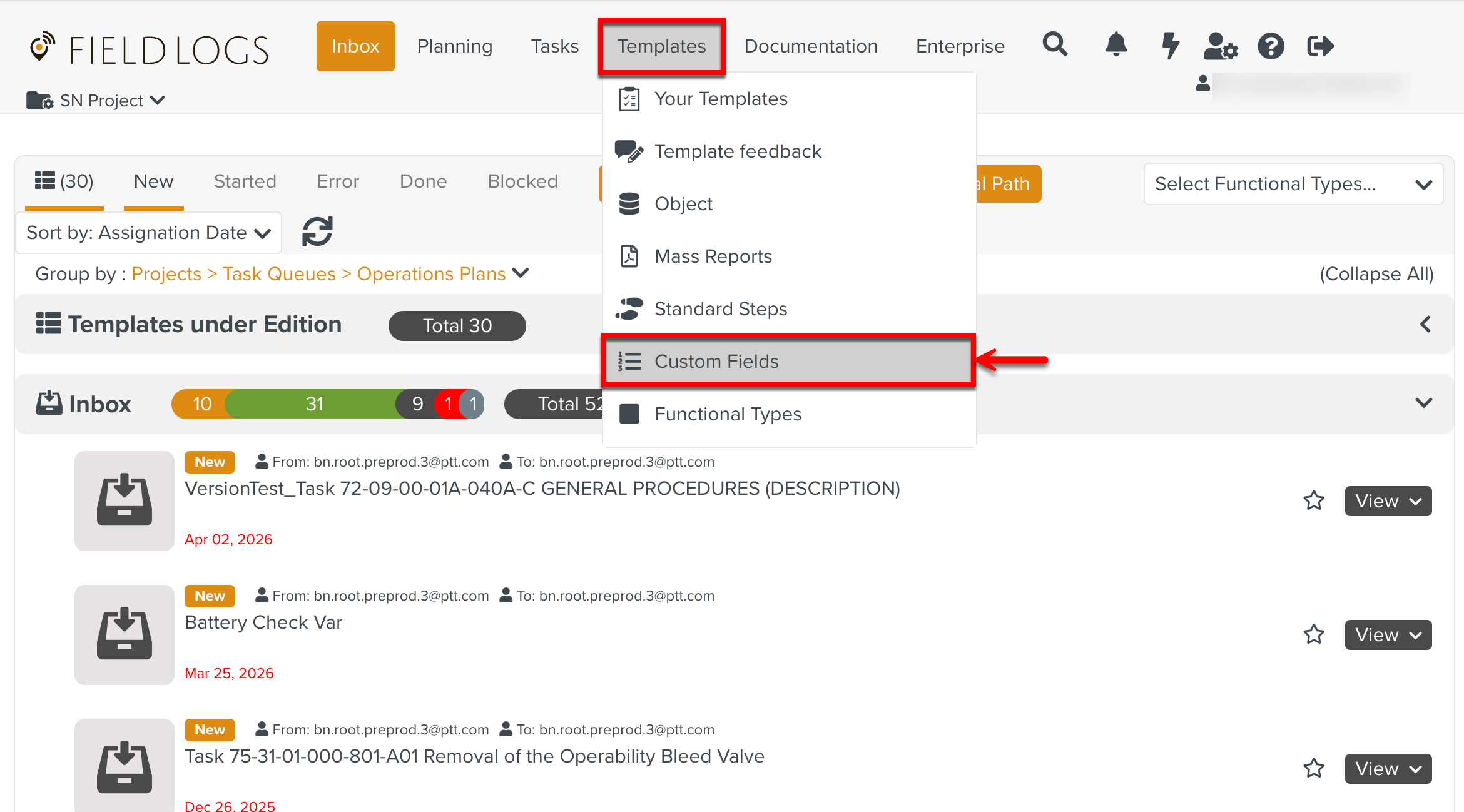Click the logout arrow icon
The image size is (1464, 812).
[1321, 46]
